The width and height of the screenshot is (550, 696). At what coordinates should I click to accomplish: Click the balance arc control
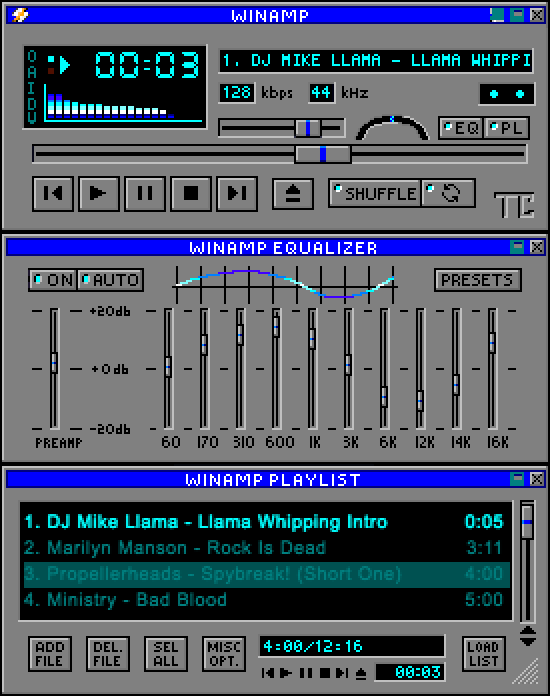[x=392, y=127]
